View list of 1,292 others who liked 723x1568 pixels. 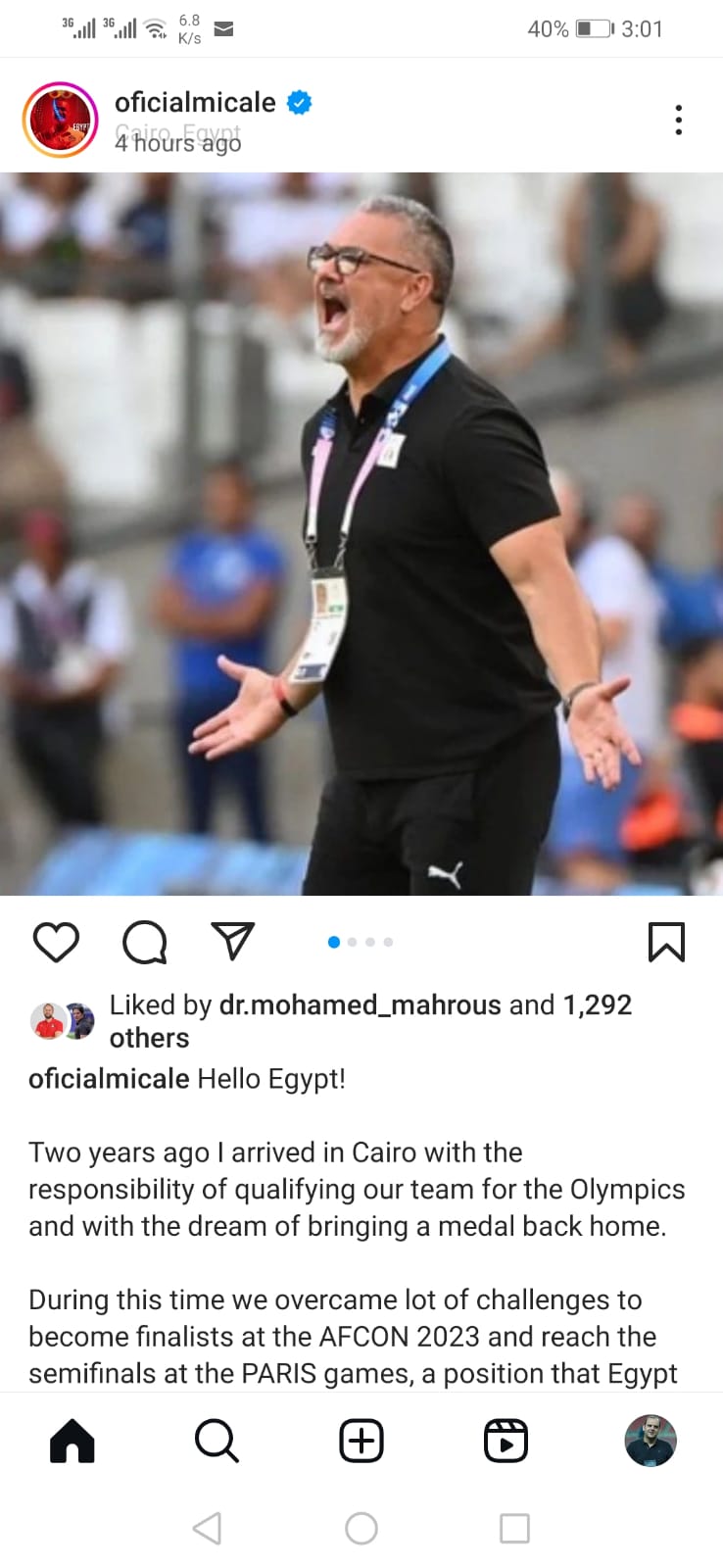(x=370, y=1021)
